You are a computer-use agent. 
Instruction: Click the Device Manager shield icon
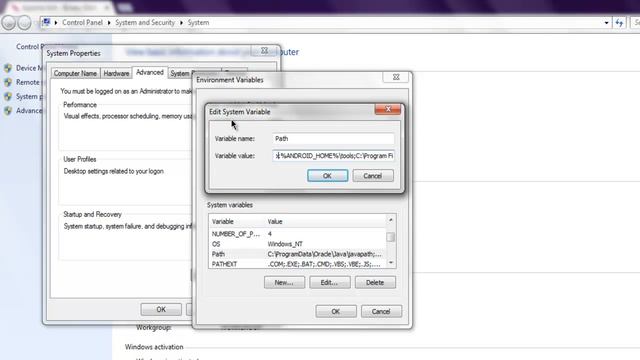click(x=8, y=68)
